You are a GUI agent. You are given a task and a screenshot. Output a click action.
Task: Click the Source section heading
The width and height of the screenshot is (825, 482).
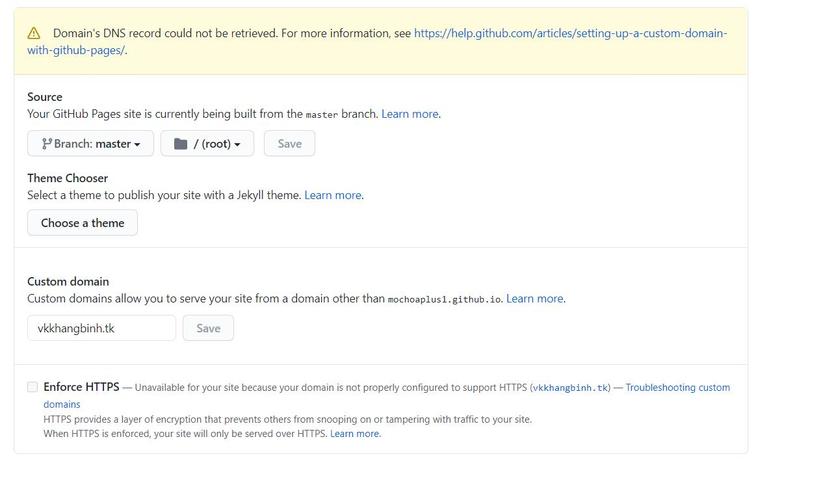[45, 97]
